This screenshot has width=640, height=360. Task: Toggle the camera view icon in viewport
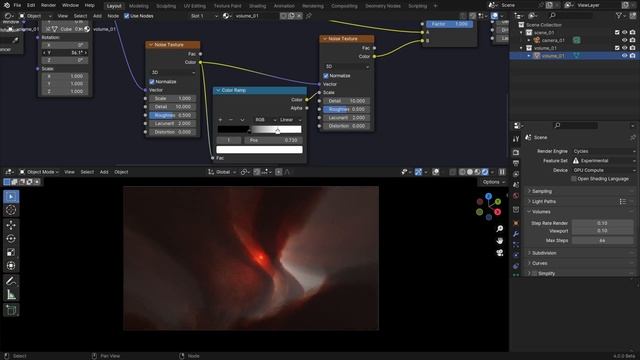point(500,253)
